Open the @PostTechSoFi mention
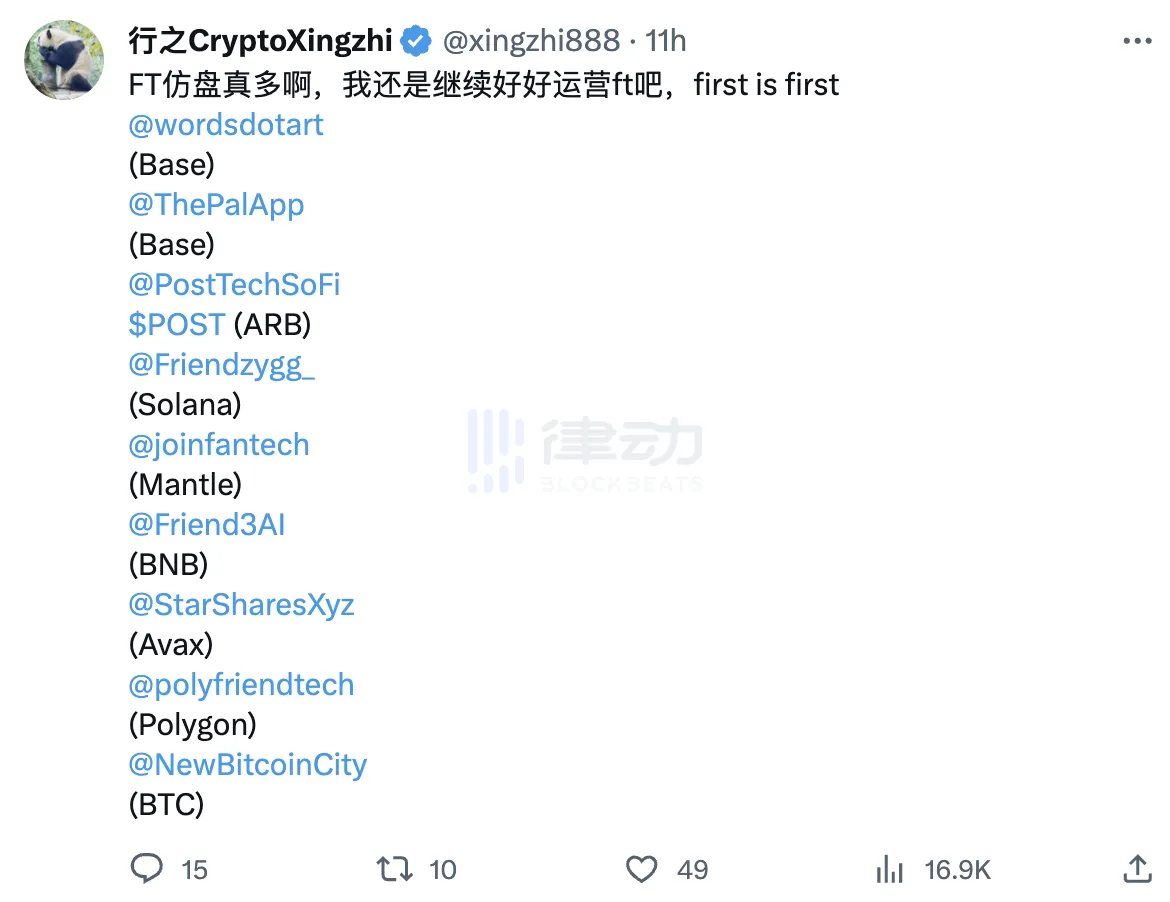Image resolution: width=1170 pixels, height=902 pixels. click(234, 285)
